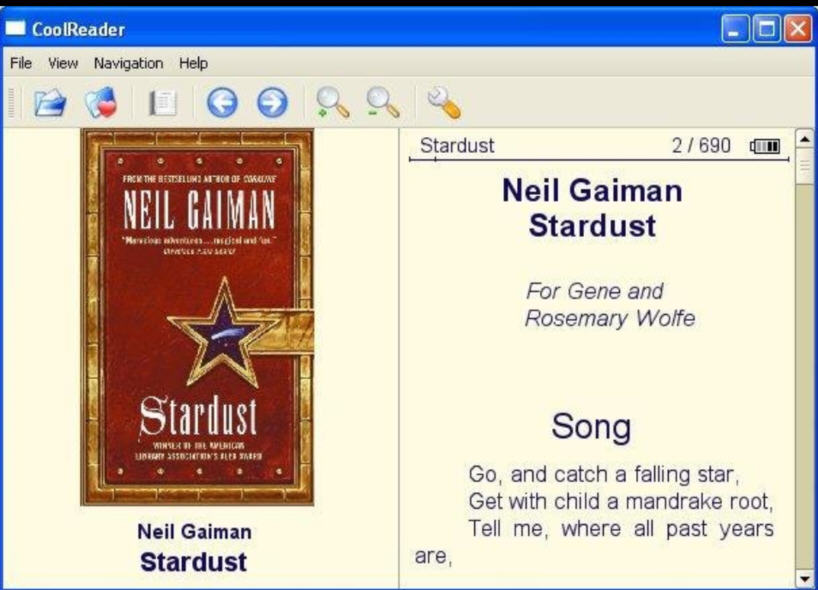Image resolution: width=818 pixels, height=590 pixels.
Task: Click the 'Stardust' header title text
Action: (x=457, y=146)
